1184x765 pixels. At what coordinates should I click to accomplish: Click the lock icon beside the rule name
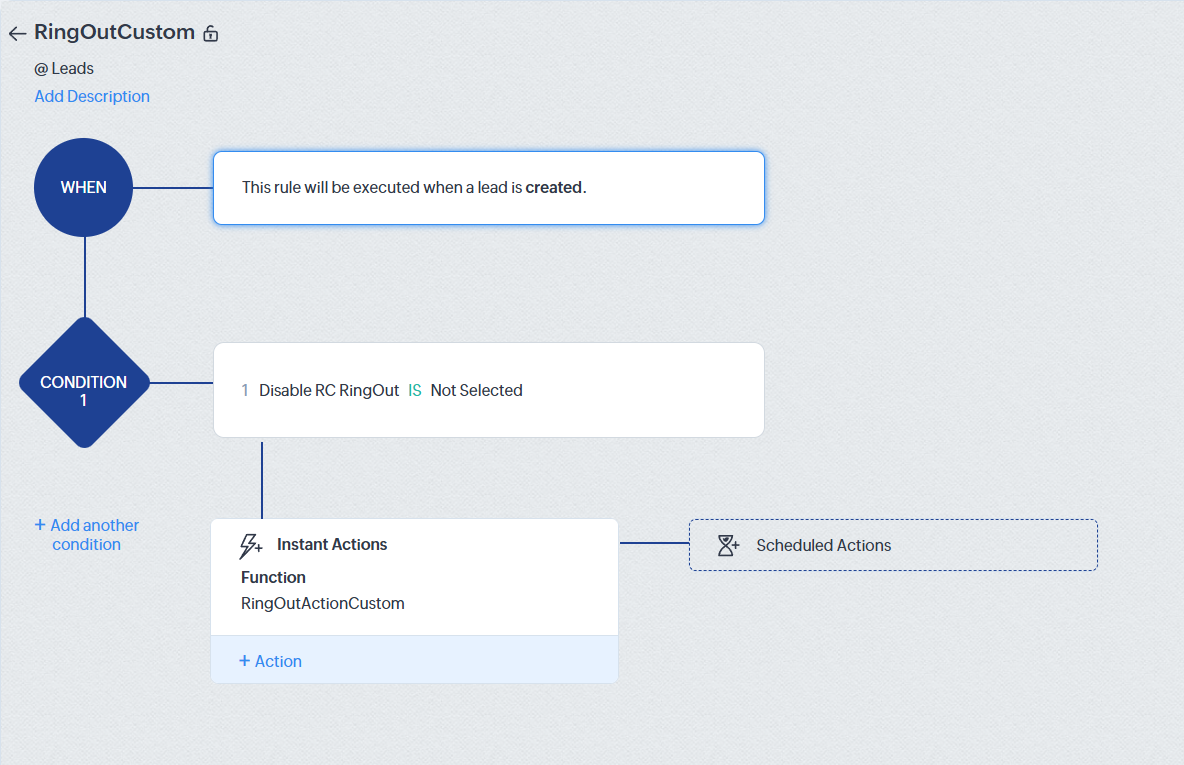[211, 33]
